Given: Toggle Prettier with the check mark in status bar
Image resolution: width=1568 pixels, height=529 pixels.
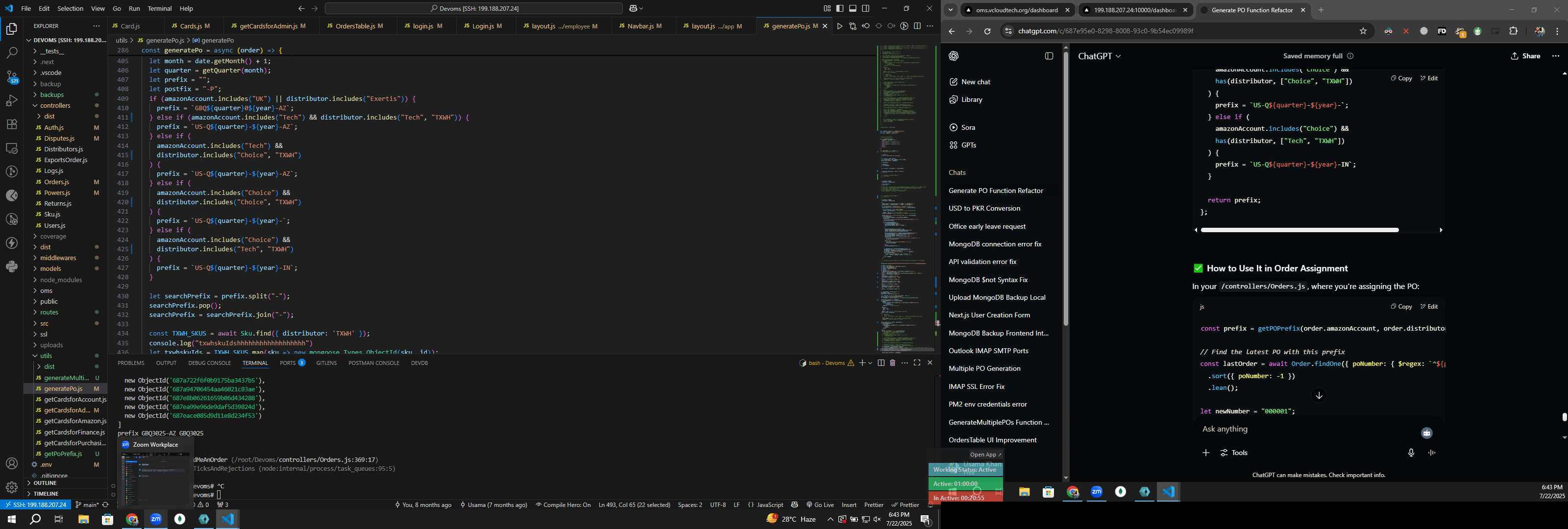Looking at the screenshot, I should point(905,505).
